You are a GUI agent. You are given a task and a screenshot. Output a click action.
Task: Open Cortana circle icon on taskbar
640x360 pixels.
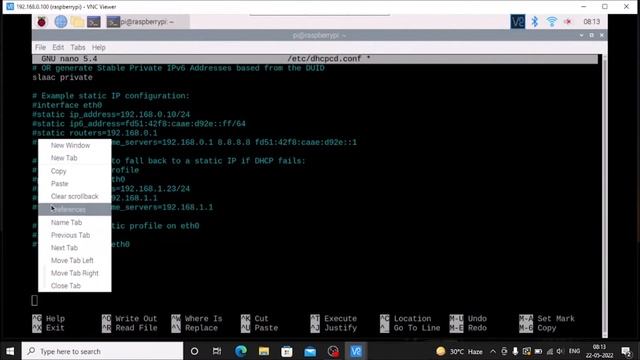(194, 351)
